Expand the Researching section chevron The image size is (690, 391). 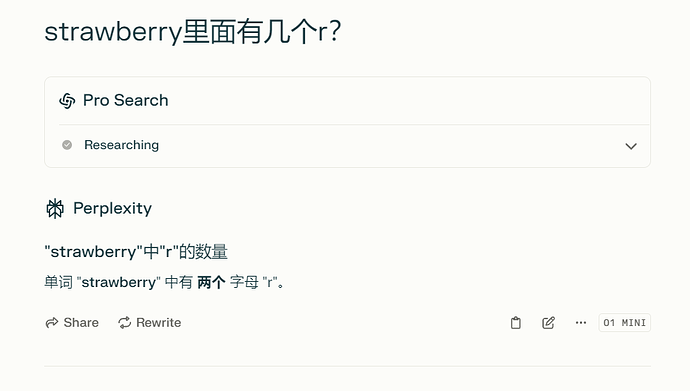click(631, 146)
